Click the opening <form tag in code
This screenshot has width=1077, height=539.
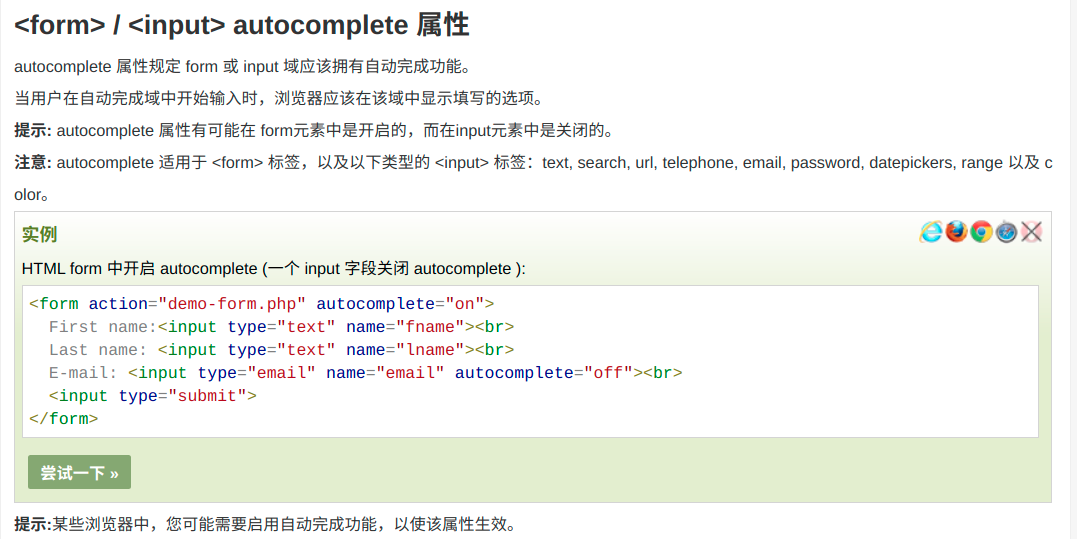click(54, 304)
